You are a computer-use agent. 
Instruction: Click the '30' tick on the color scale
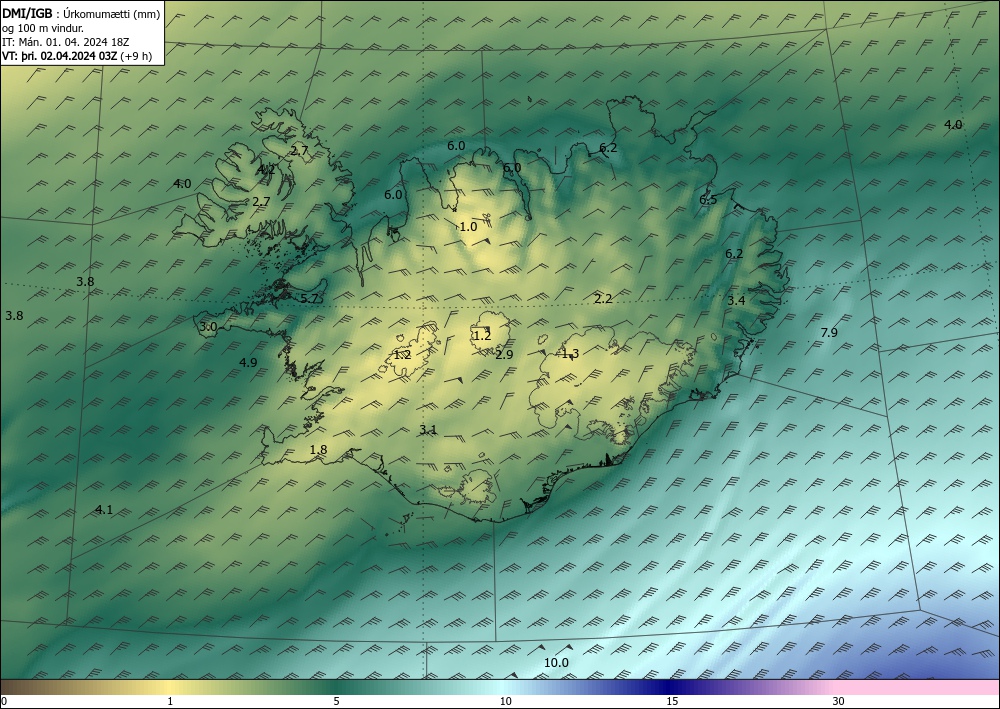click(x=838, y=702)
